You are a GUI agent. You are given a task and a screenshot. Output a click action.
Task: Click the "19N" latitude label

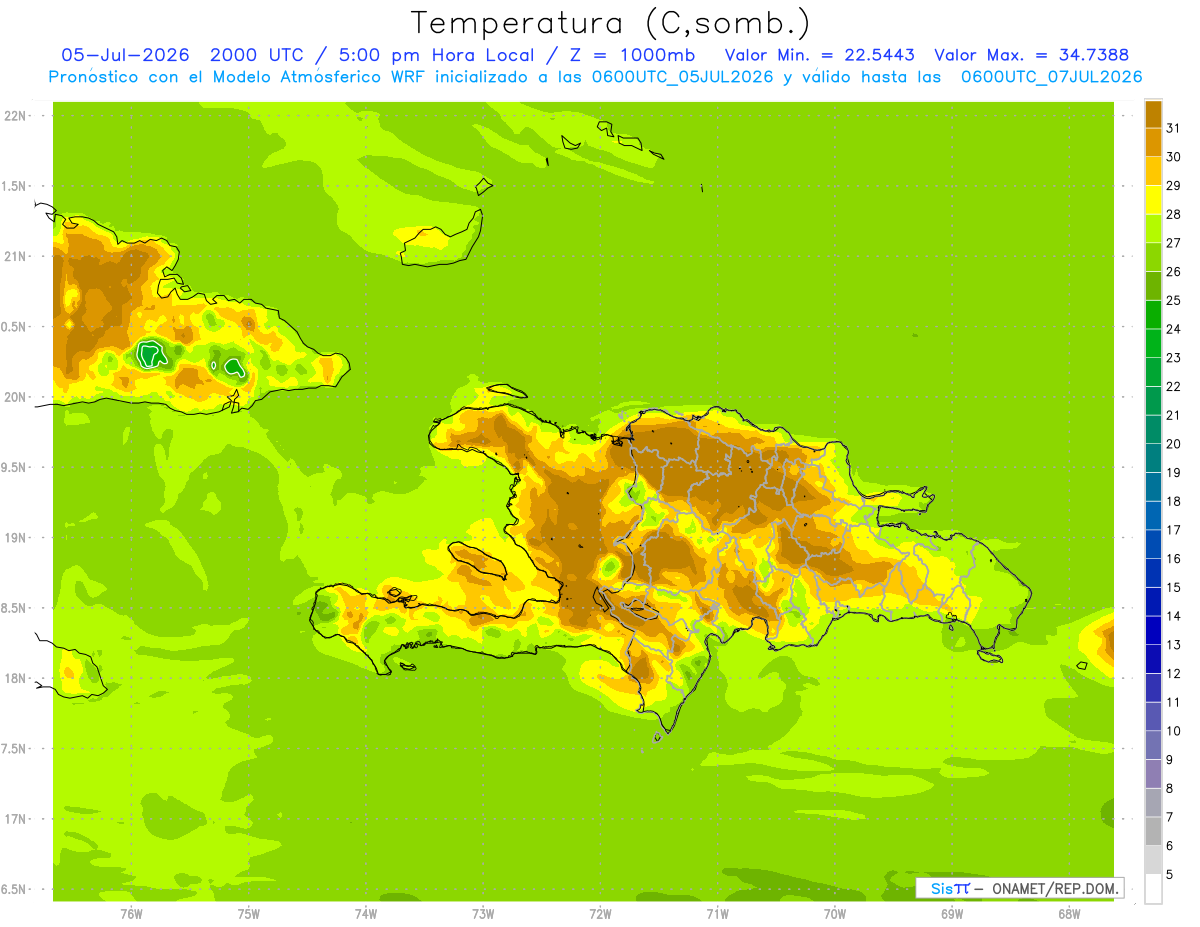pyautogui.click(x=14, y=537)
